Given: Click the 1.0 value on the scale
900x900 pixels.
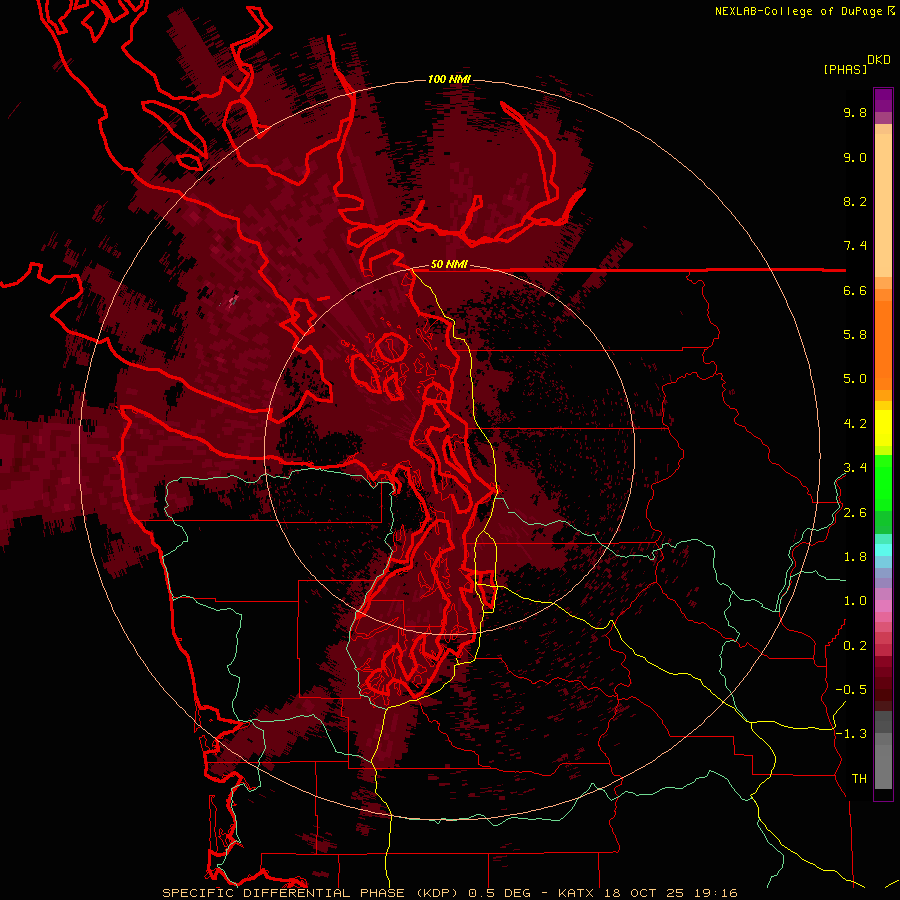Looking at the screenshot, I should pyautogui.click(x=855, y=601).
